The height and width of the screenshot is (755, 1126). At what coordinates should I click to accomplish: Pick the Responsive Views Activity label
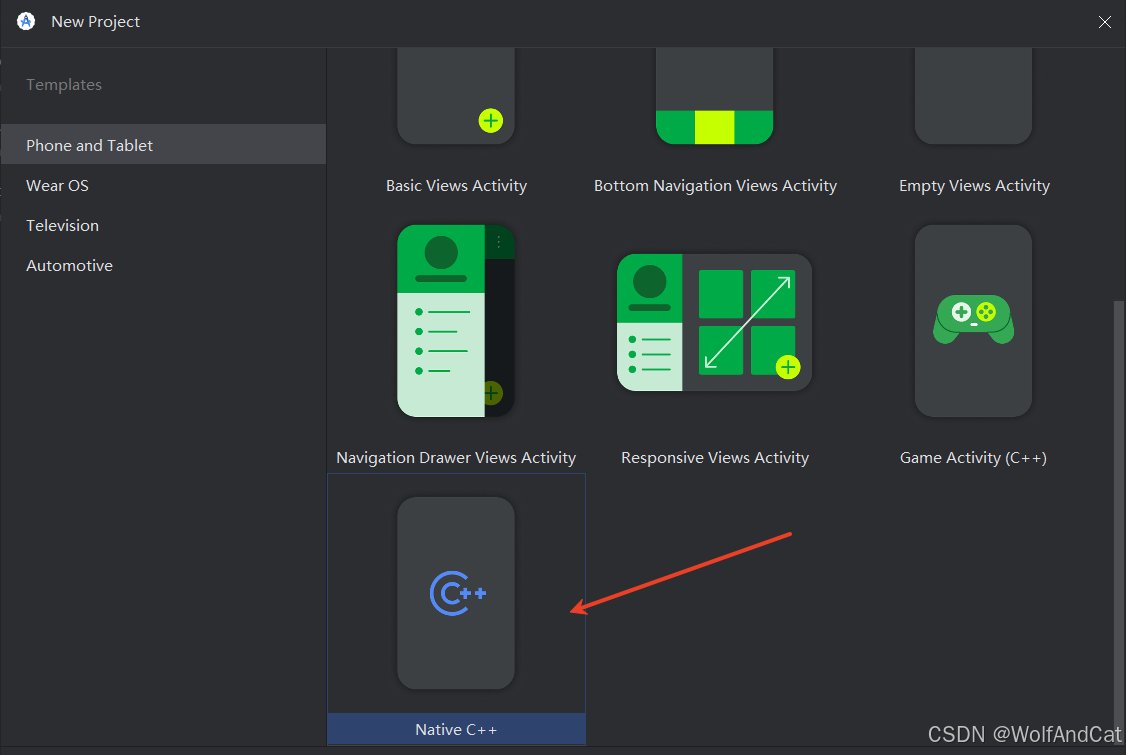click(715, 458)
